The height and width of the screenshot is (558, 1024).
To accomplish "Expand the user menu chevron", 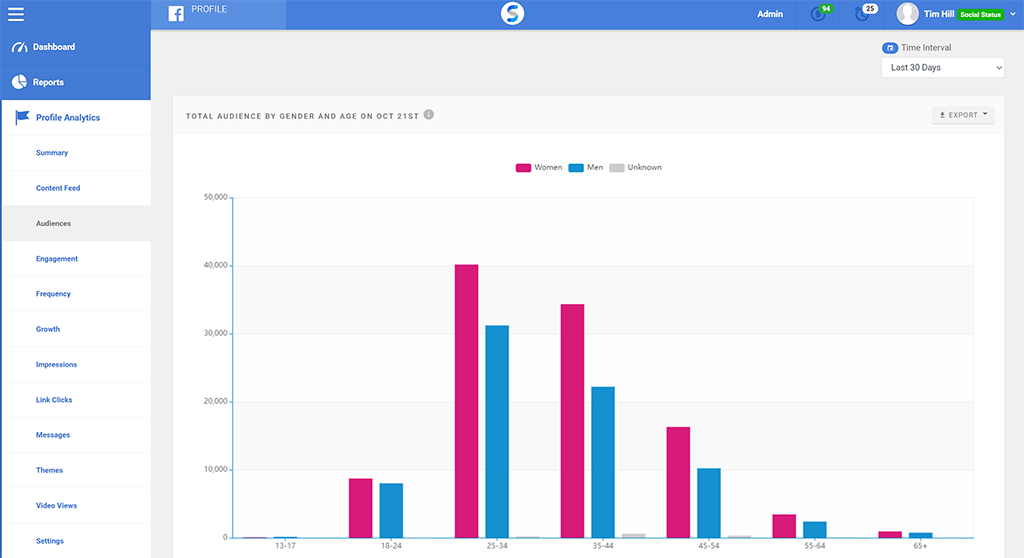I will [1013, 14].
